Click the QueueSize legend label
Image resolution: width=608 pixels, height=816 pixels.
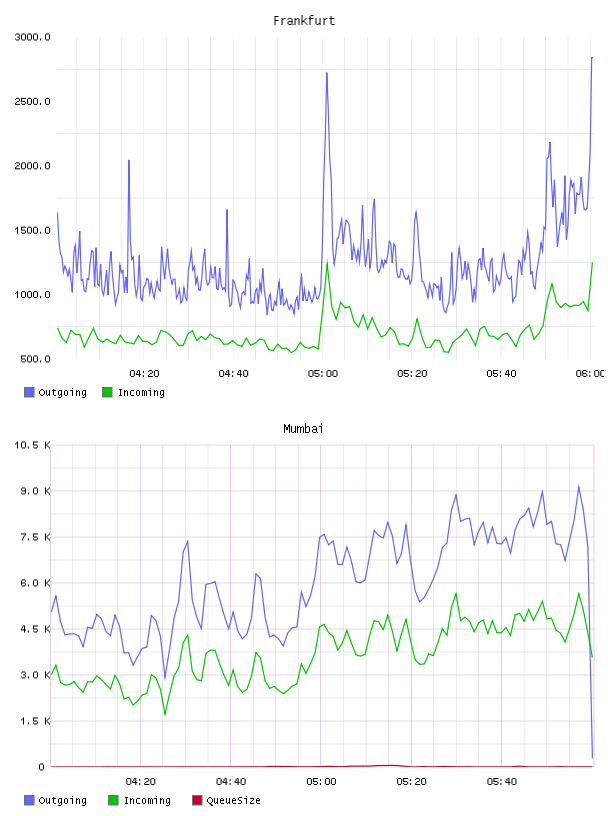234,800
